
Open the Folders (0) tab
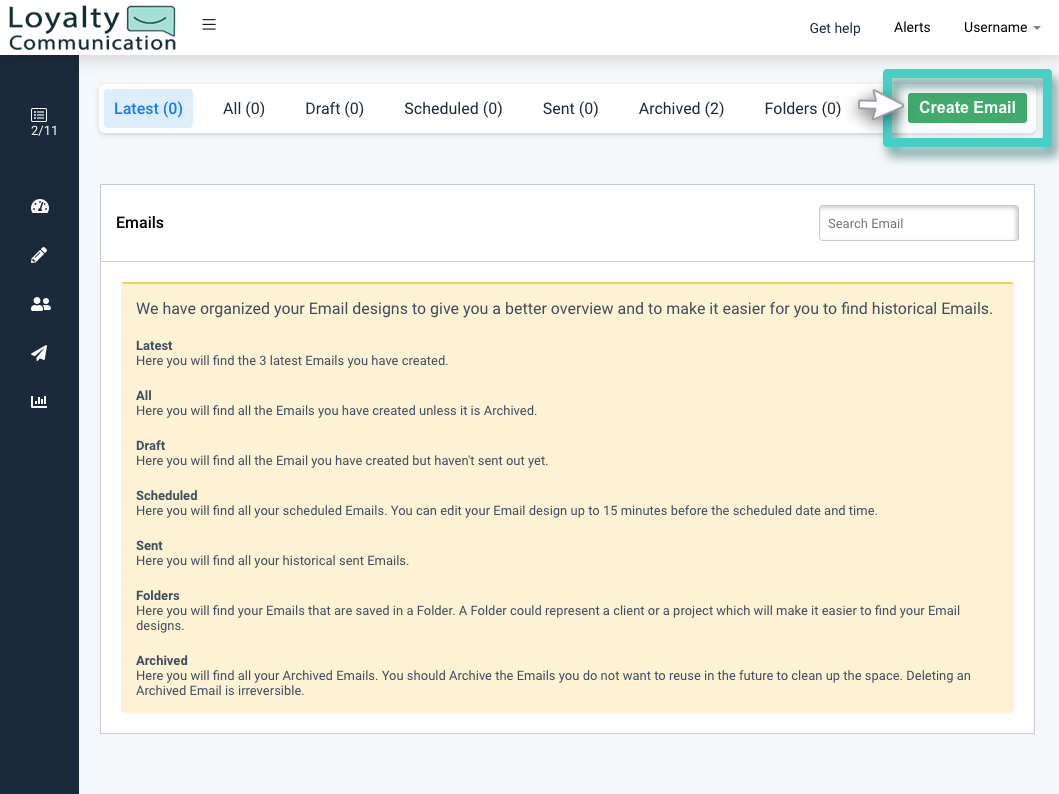[x=802, y=108]
